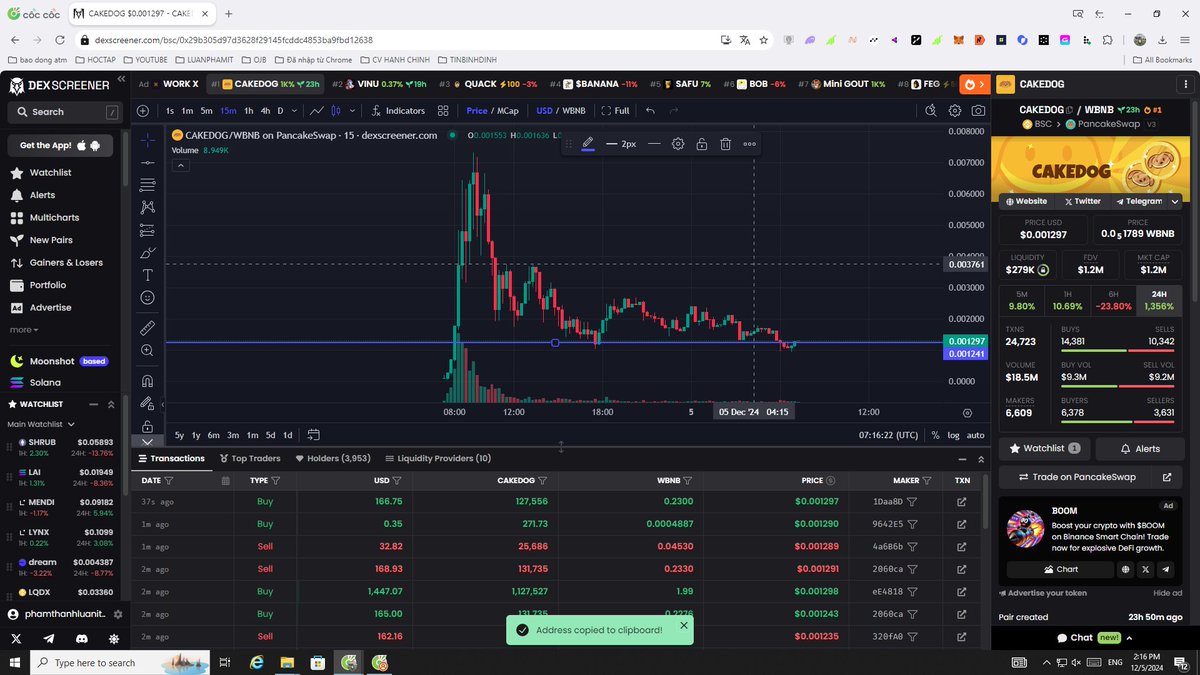Image resolution: width=1200 pixels, height=675 pixels.
Task: Open more options on floating toolbar
Action: click(750, 144)
